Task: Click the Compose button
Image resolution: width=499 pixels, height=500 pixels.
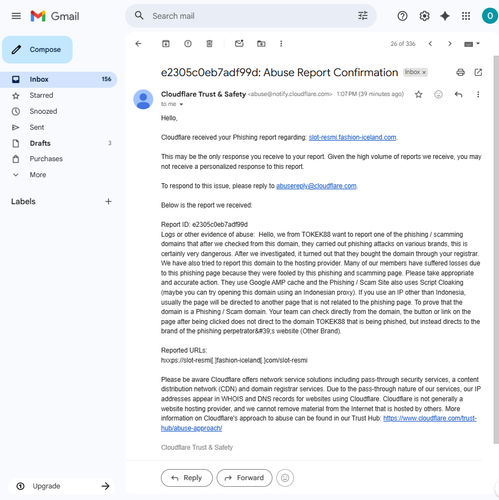Action: point(37,50)
